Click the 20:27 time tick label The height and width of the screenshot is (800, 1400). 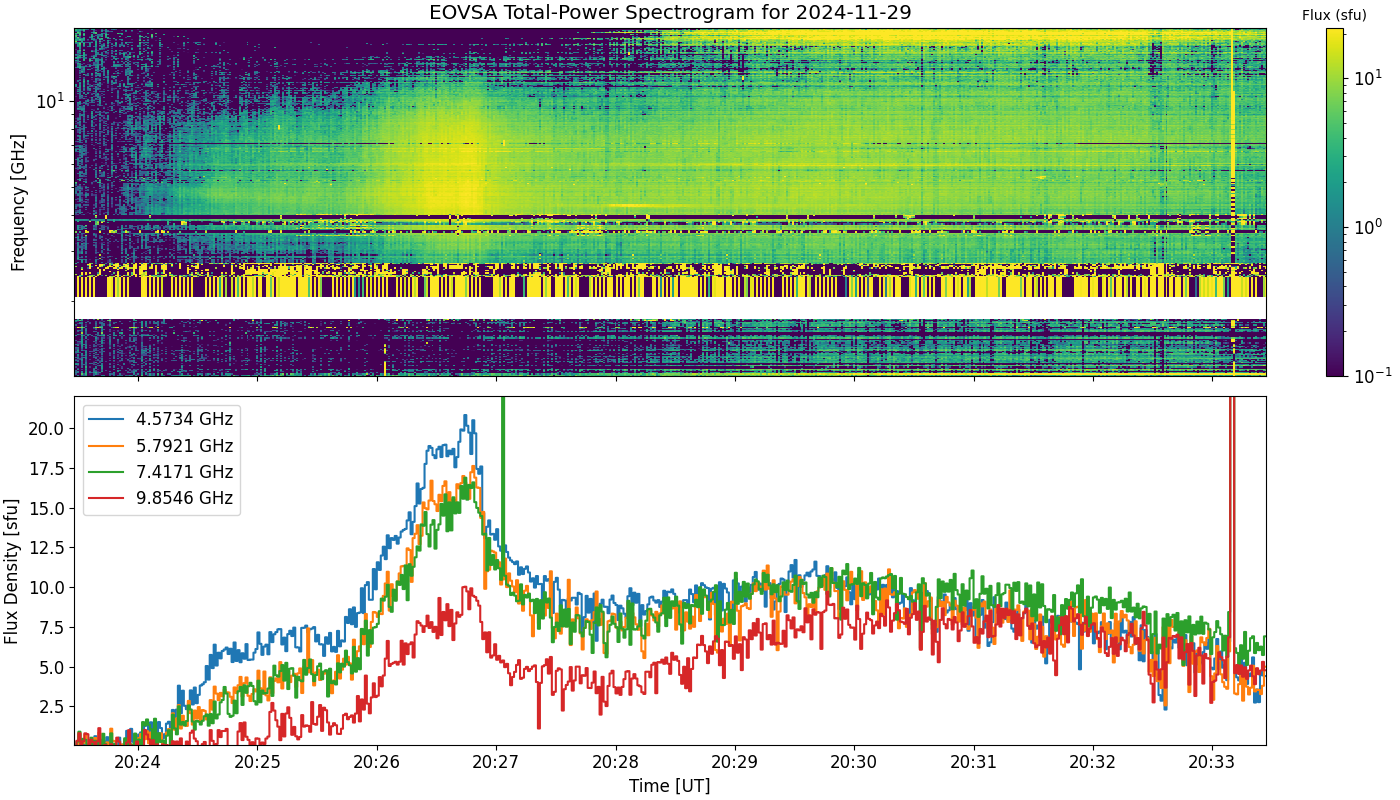point(496,762)
